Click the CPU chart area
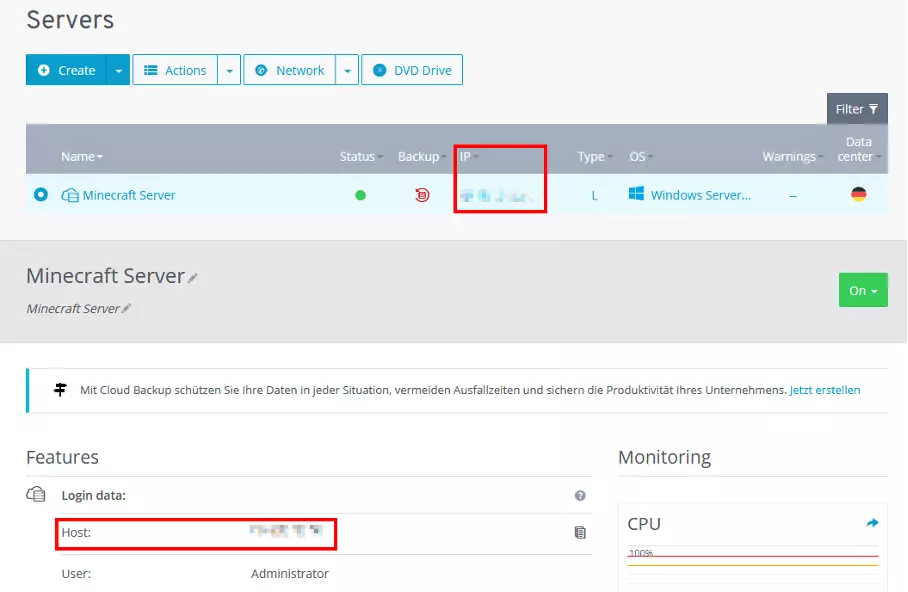The width and height of the screenshot is (908, 592). click(753, 568)
